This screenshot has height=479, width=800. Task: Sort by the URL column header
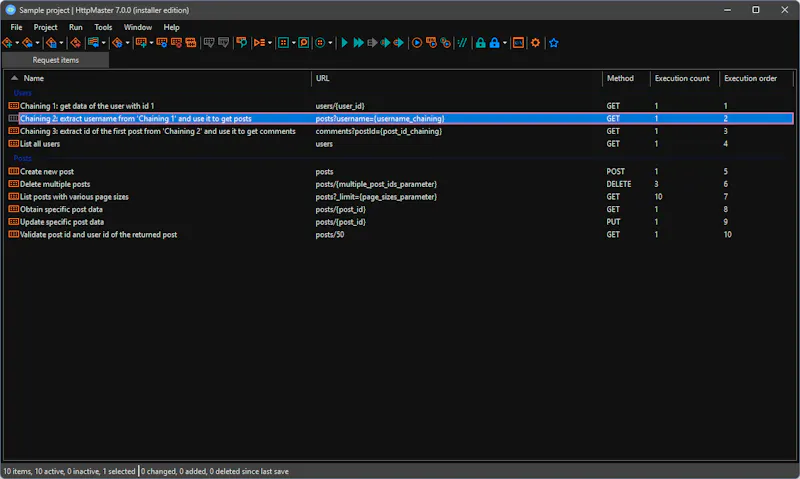[x=457, y=78]
